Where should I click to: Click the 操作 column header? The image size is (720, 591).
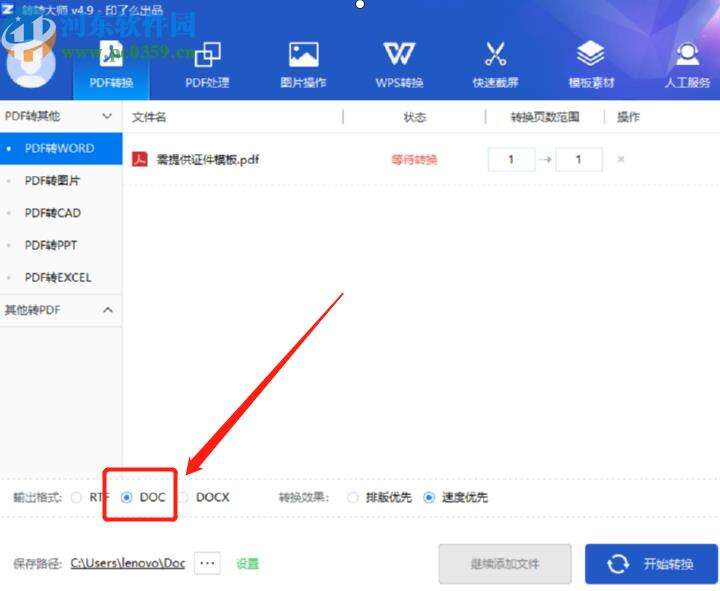pos(628,117)
